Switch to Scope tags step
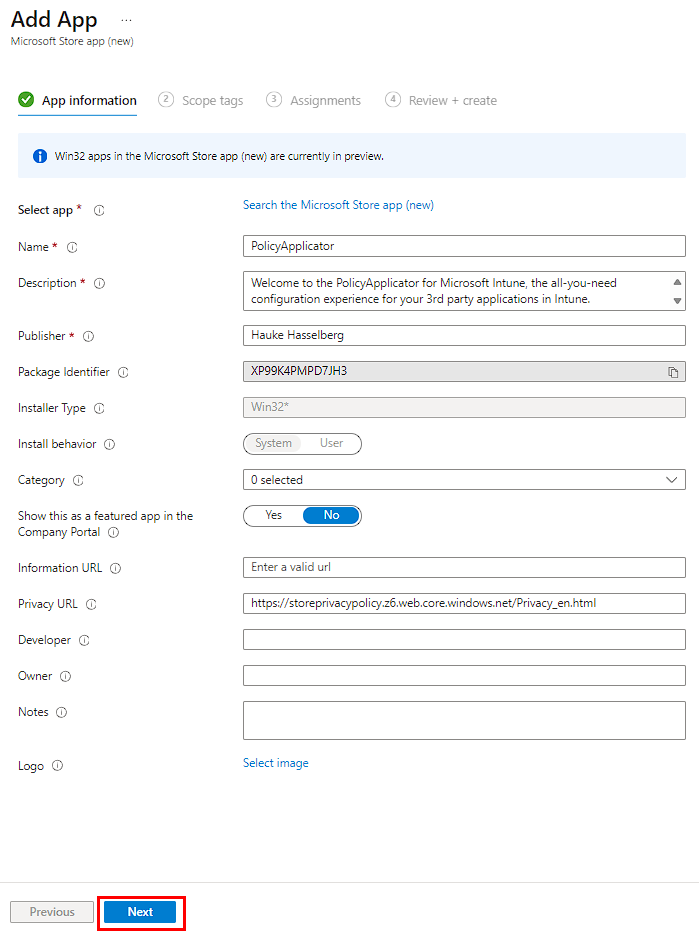 [x=201, y=101]
